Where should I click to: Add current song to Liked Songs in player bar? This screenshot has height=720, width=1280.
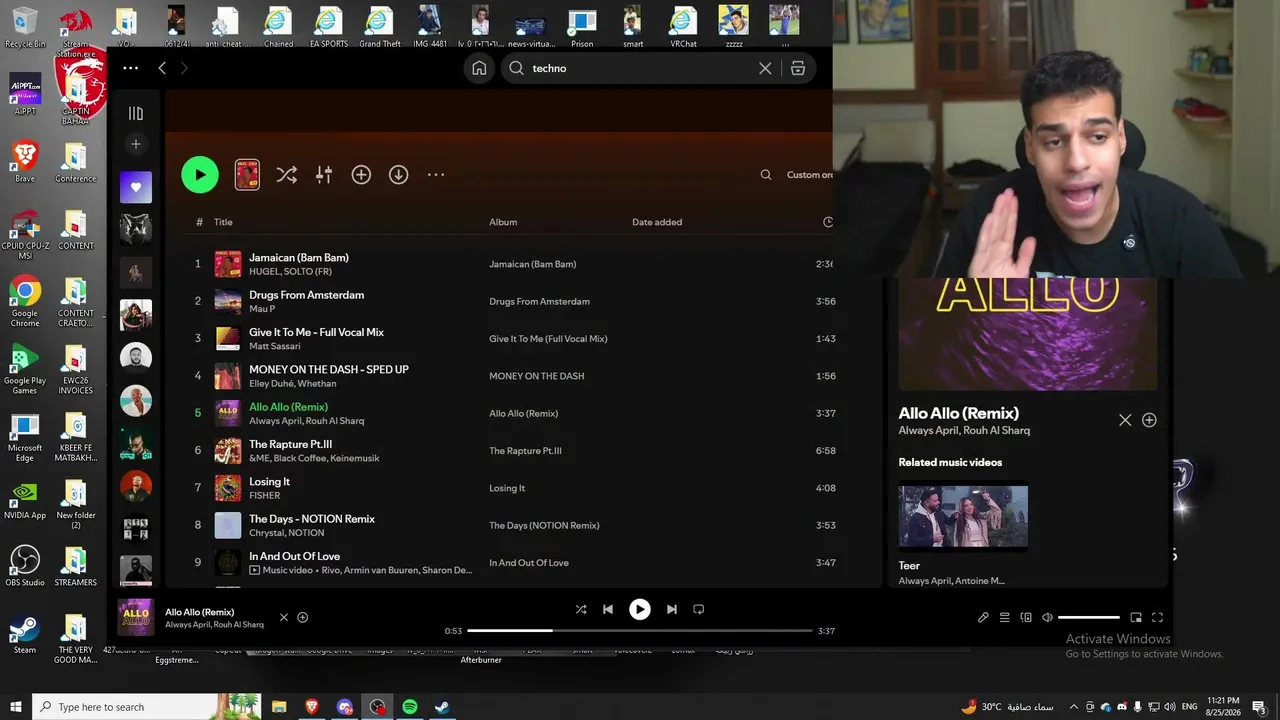pos(303,617)
